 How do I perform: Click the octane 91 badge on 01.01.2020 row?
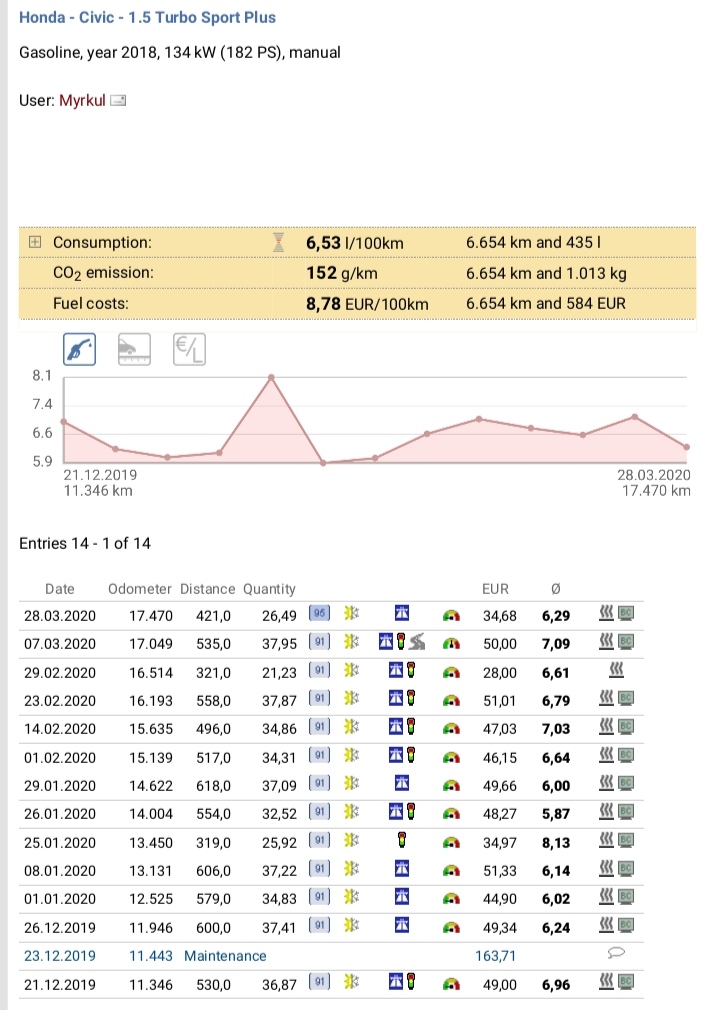(x=320, y=897)
